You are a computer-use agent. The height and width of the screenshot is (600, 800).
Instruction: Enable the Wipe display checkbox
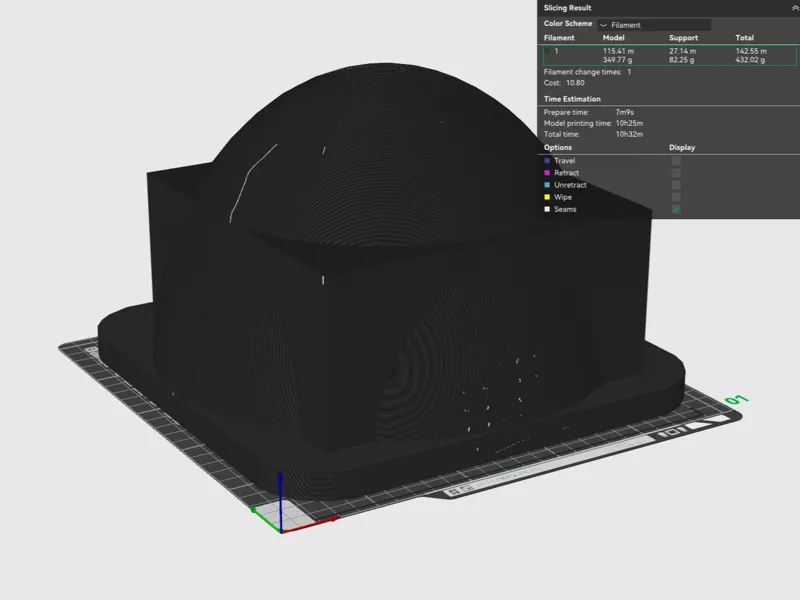(676, 197)
